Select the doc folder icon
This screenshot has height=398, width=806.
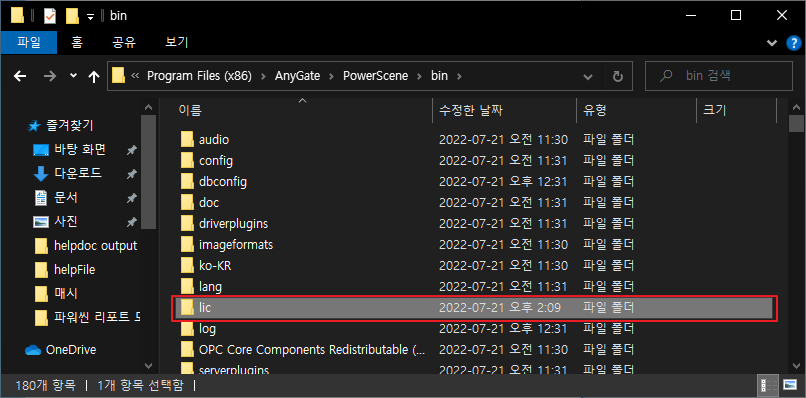187,203
